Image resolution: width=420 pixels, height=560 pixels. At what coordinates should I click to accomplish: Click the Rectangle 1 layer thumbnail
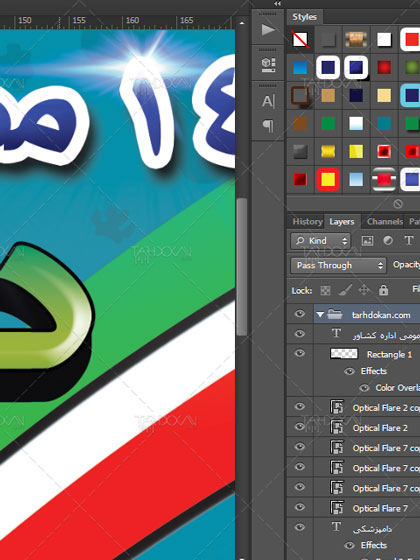point(344,354)
